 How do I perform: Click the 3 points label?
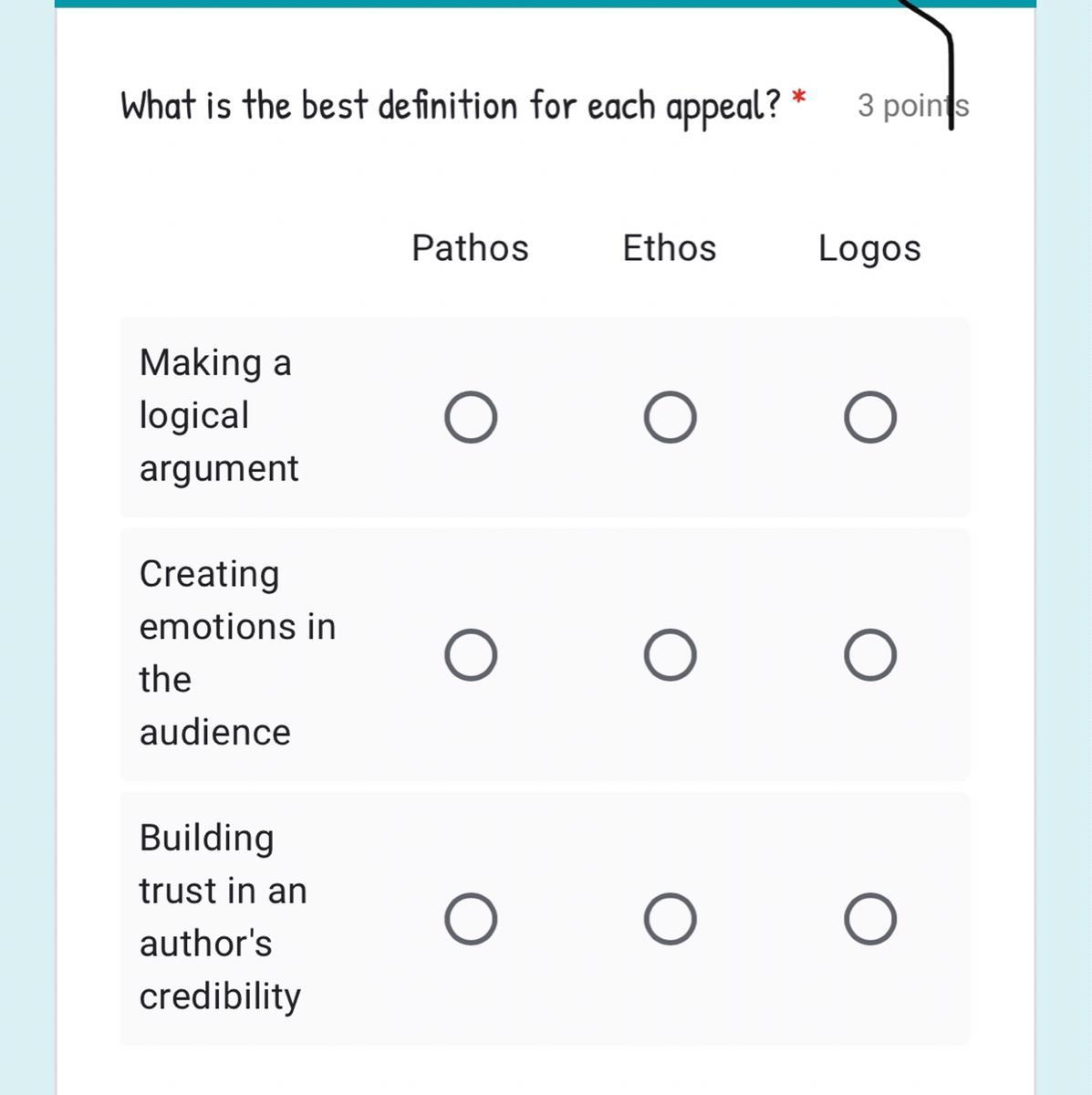903,106
